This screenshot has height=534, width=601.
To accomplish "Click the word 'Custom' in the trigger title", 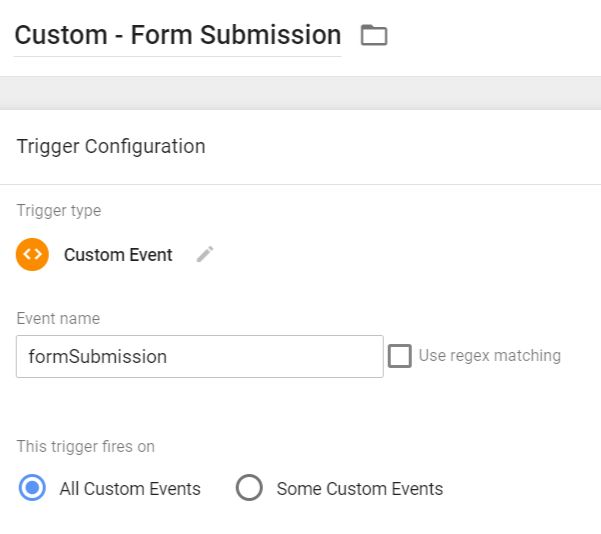I will pyautogui.click(x=58, y=36).
